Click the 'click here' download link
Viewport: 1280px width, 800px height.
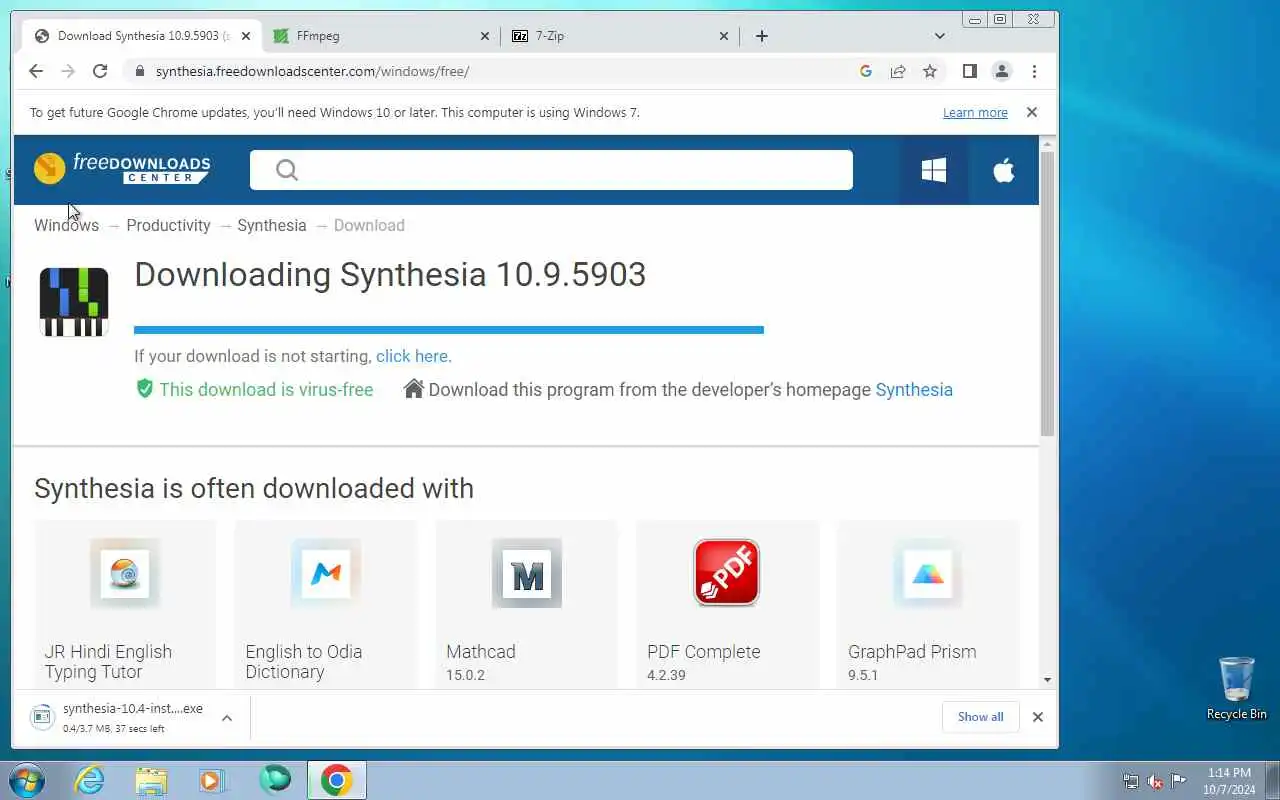click(412, 356)
